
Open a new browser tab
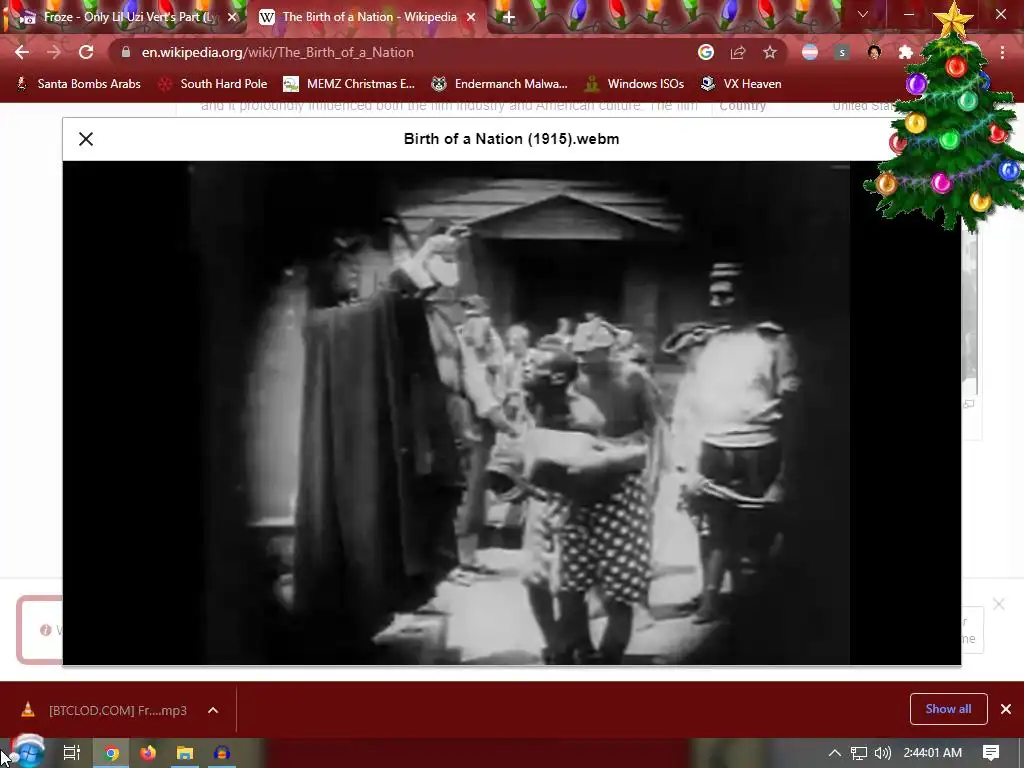pos(509,18)
